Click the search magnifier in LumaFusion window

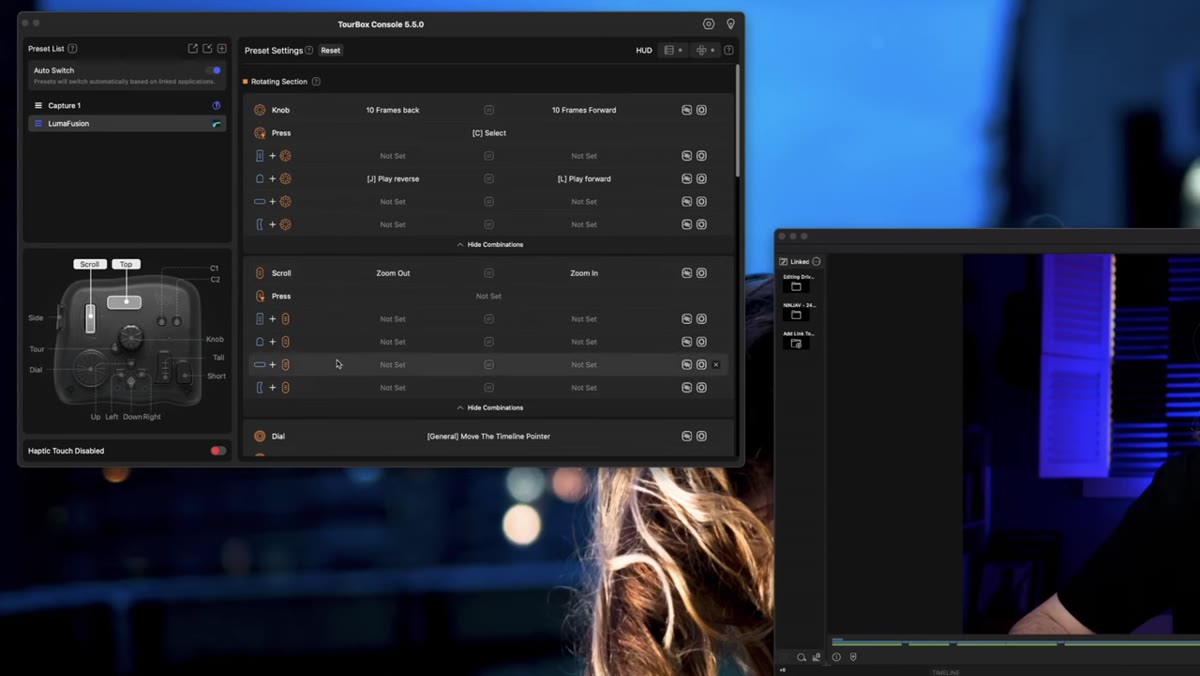click(801, 657)
